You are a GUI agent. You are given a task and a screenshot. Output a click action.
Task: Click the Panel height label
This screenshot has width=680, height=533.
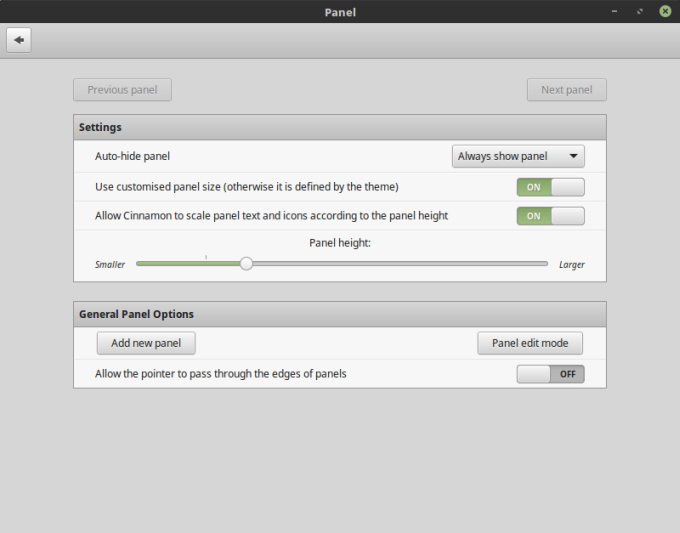click(x=340, y=243)
